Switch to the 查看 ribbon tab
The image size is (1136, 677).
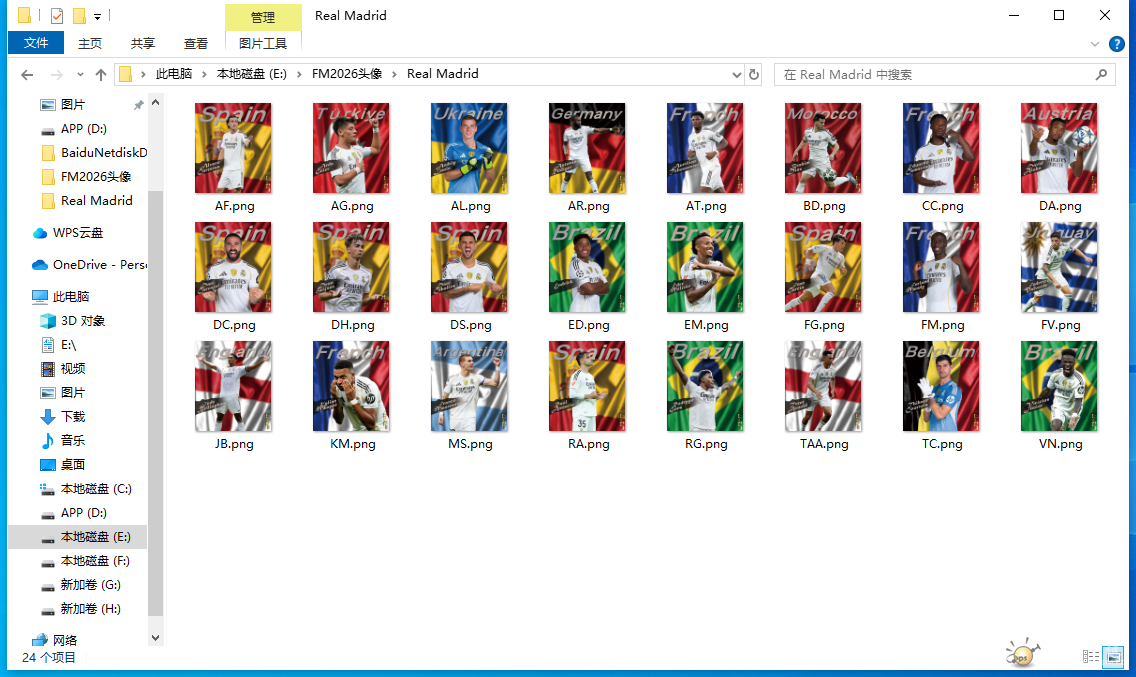(x=196, y=43)
